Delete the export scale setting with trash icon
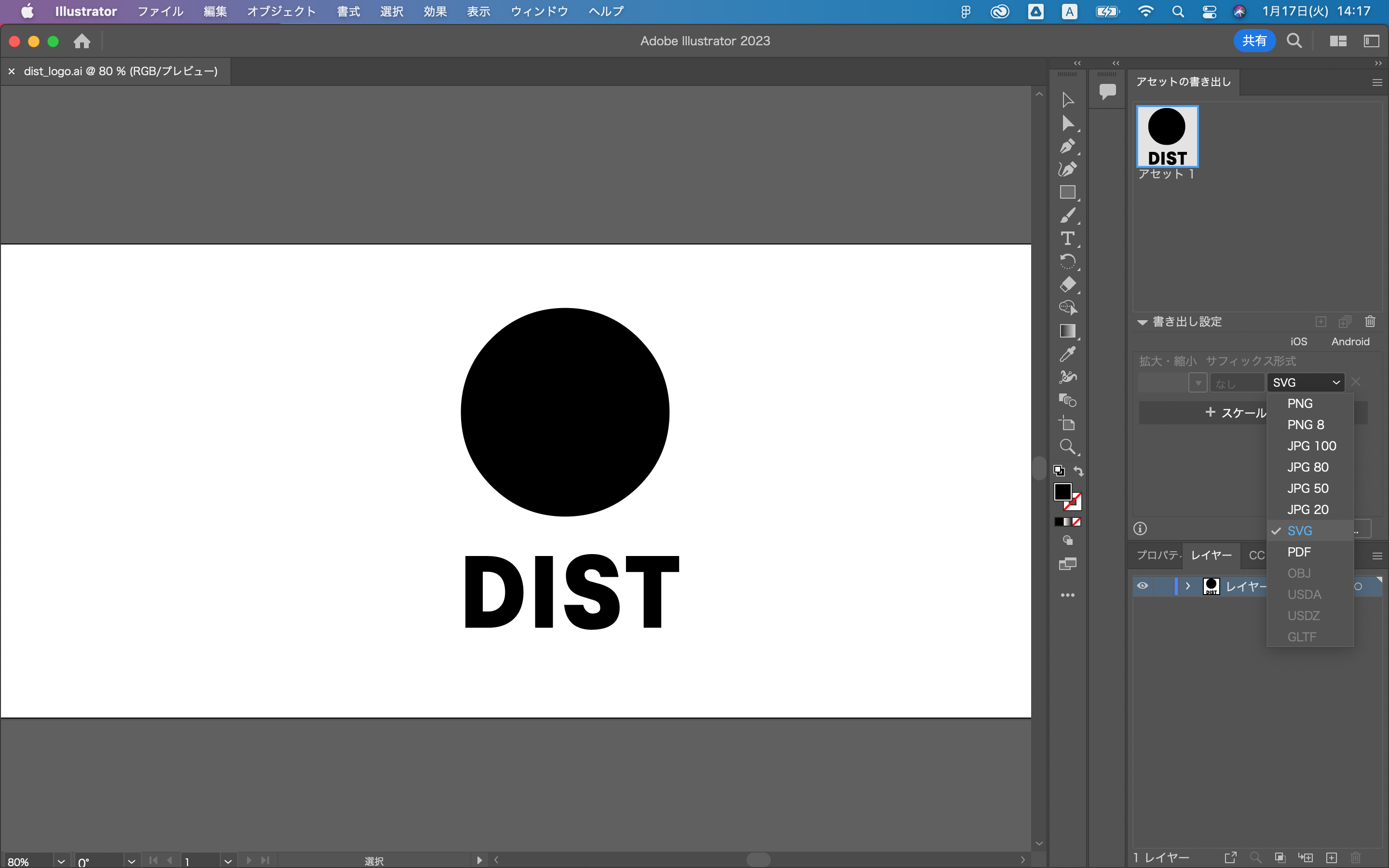1389x868 pixels. [1370, 322]
